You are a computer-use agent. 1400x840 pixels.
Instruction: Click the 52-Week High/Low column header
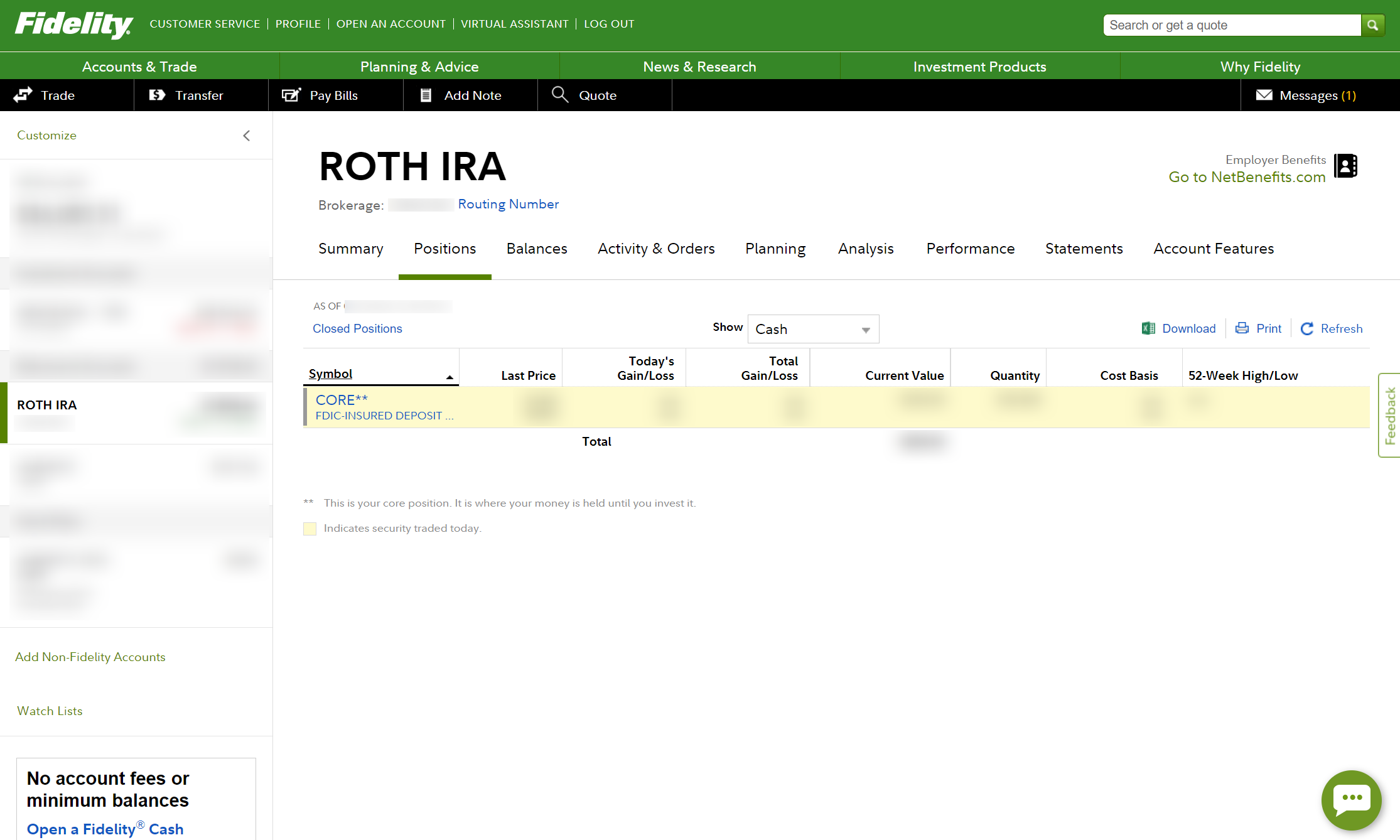coord(1243,375)
